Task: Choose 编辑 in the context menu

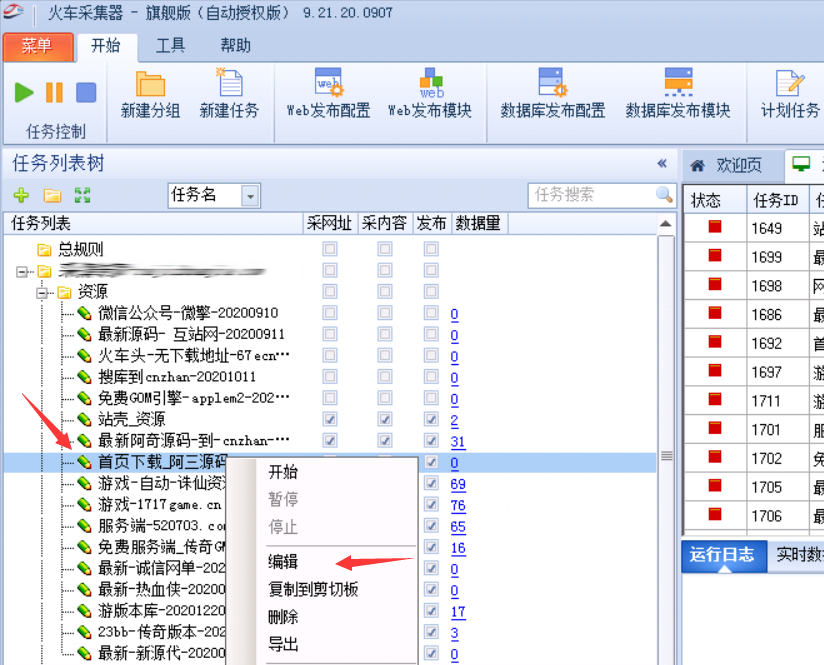Action: coord(283,562)
